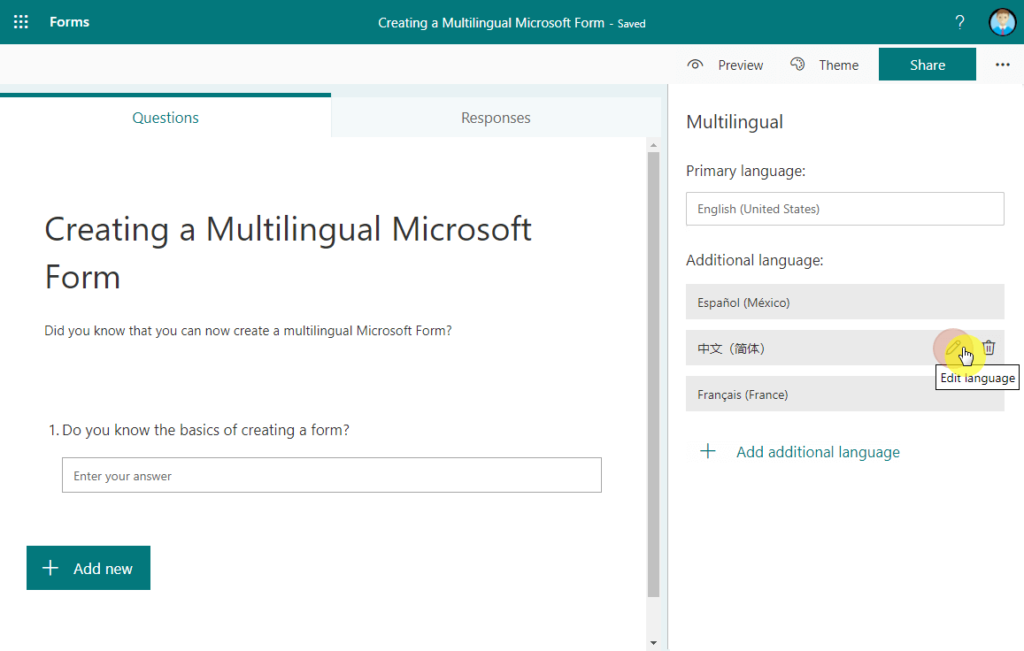The height and width of the screenshot is (651, 1024).
Task: Click Add additional language link
Action: (x=818, y=452)
